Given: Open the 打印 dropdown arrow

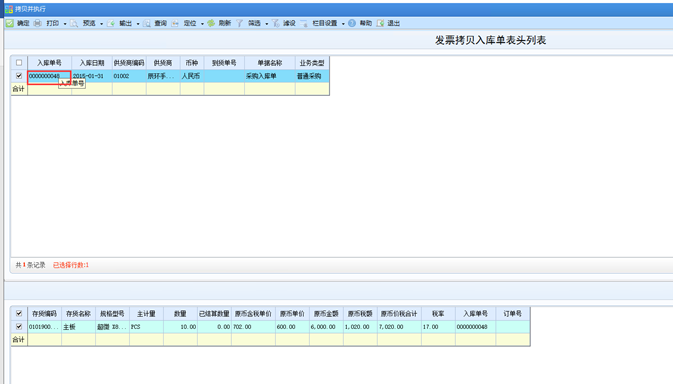Looking at the screenshot, I should 65,24.
